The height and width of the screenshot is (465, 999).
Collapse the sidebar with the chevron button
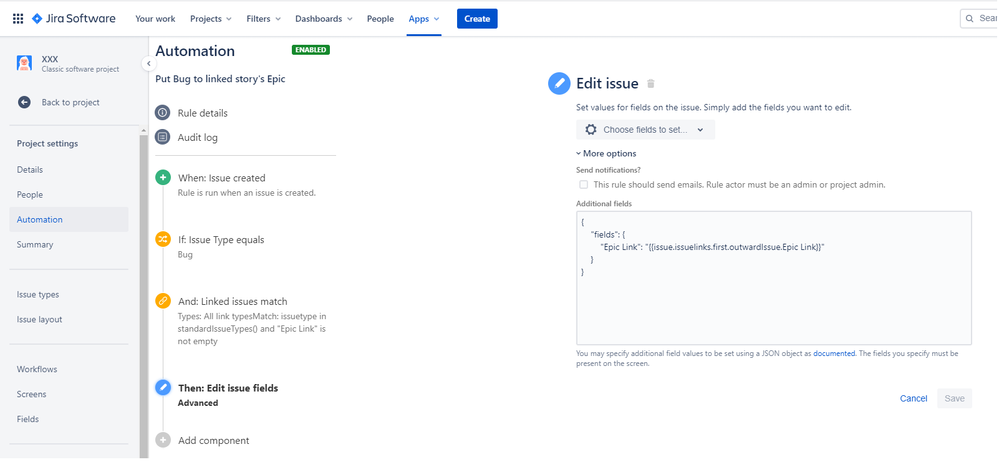[x=148, y=64]
